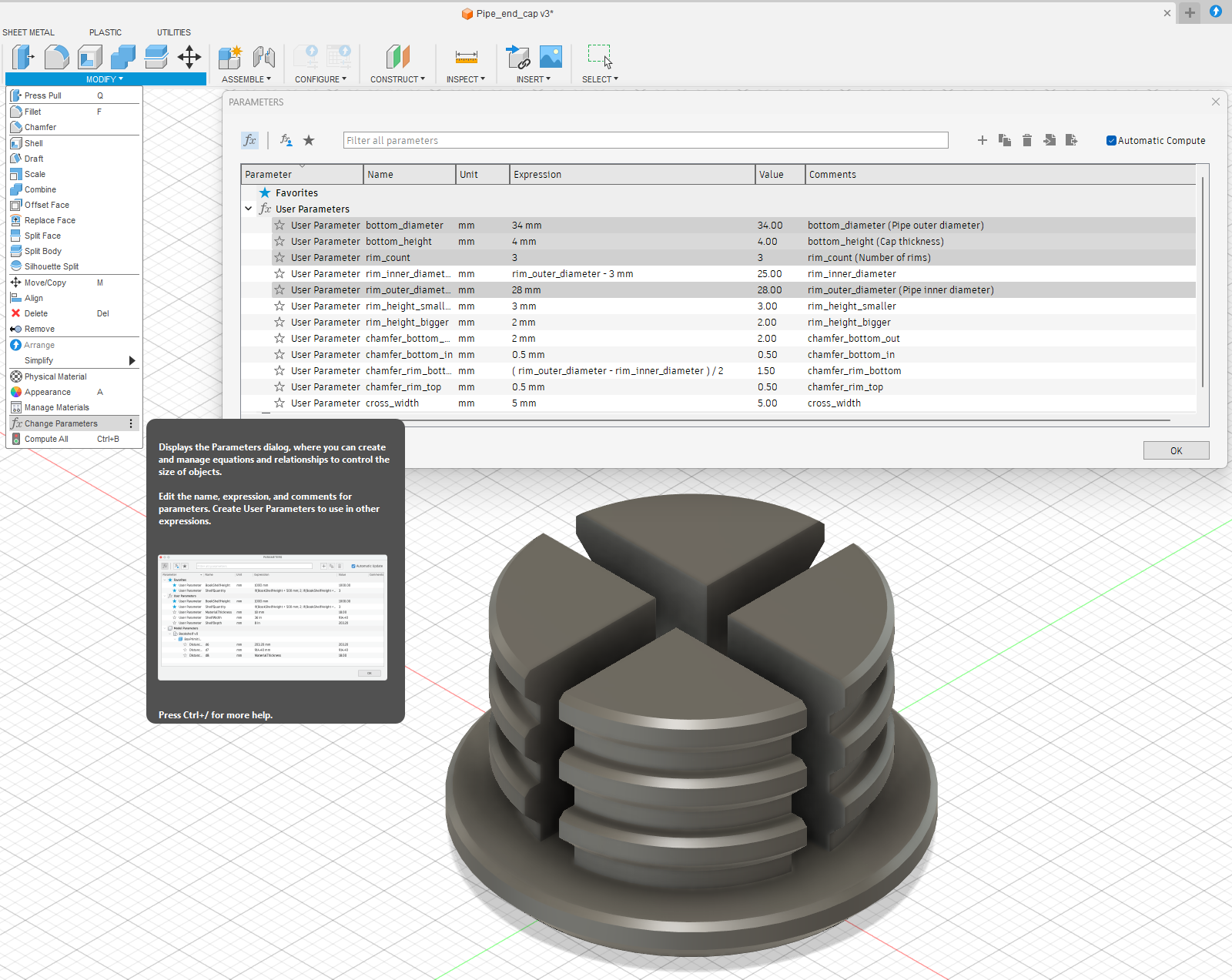Click the Insert Derive icon

(517, 57)
